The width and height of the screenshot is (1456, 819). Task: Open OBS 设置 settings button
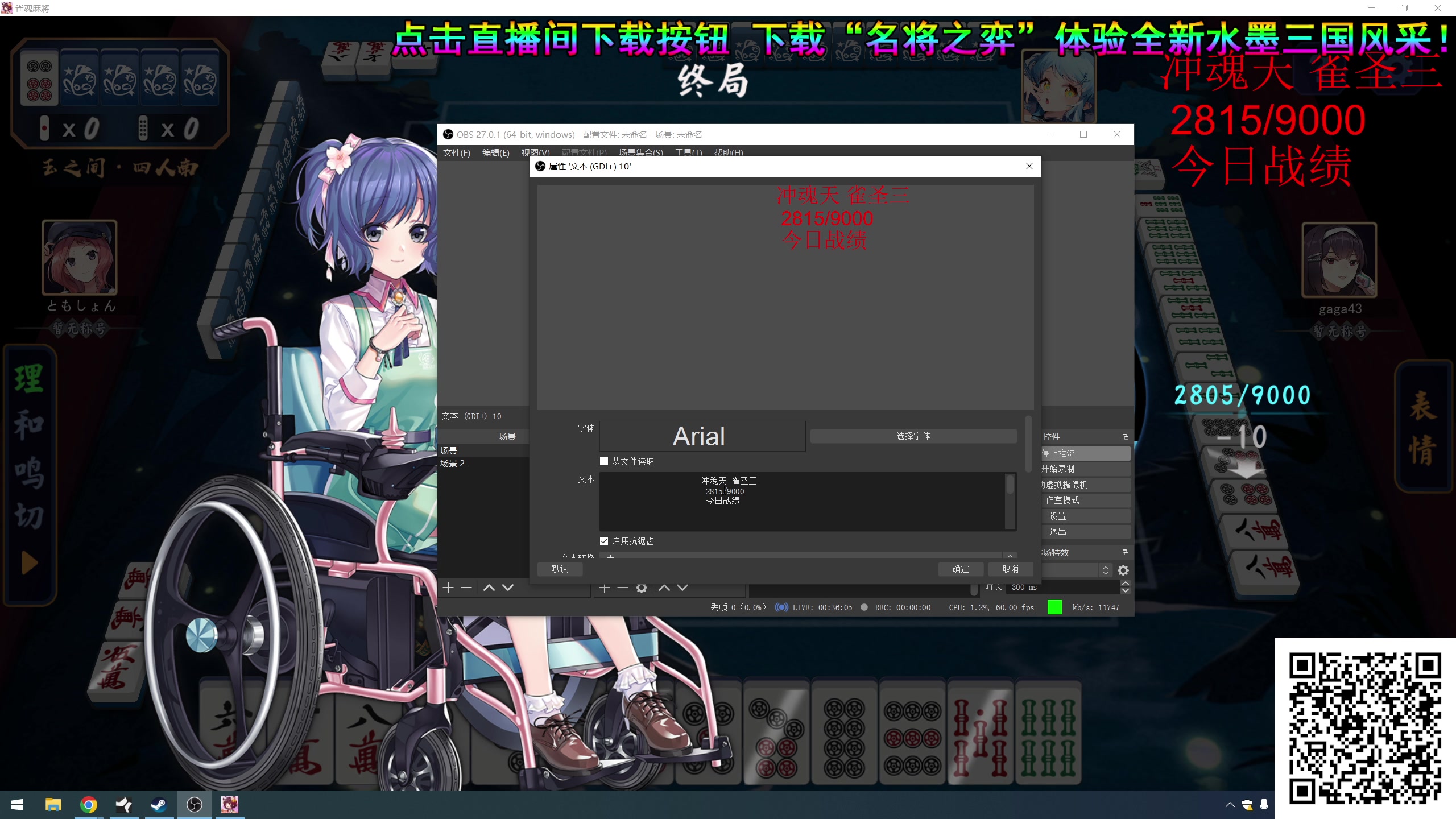click(1086, 516)
